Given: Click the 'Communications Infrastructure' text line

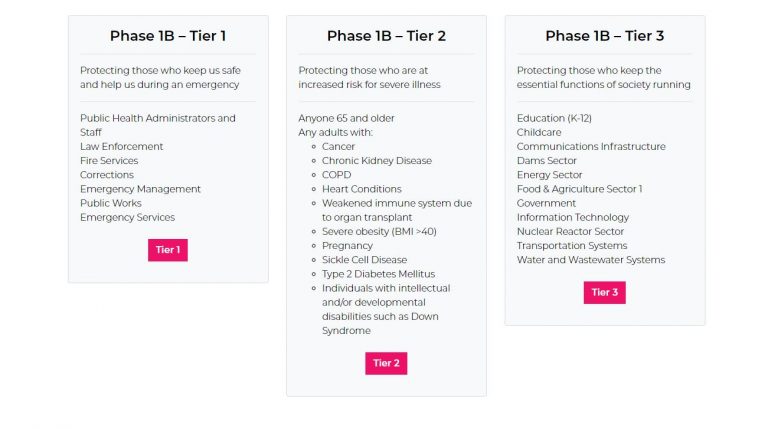Looking at the screenshot, I should (x=591, y=146).
